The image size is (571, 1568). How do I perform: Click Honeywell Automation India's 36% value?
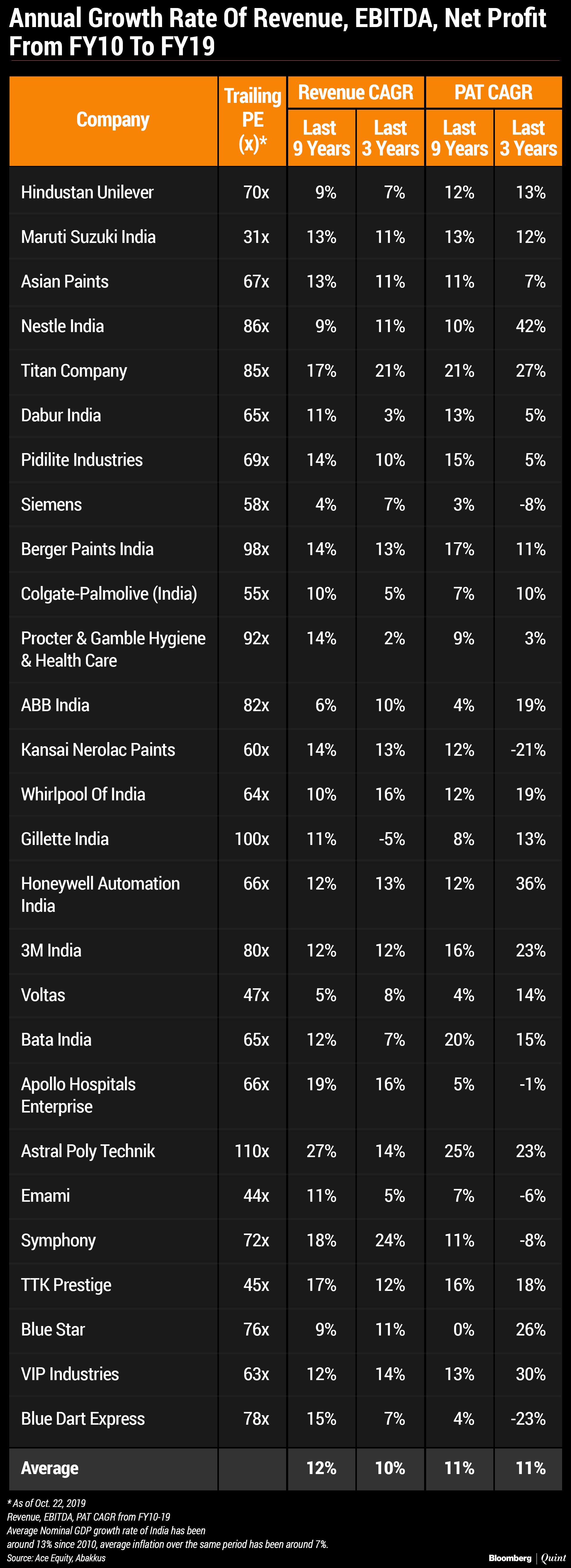click(x=530, y=884)
